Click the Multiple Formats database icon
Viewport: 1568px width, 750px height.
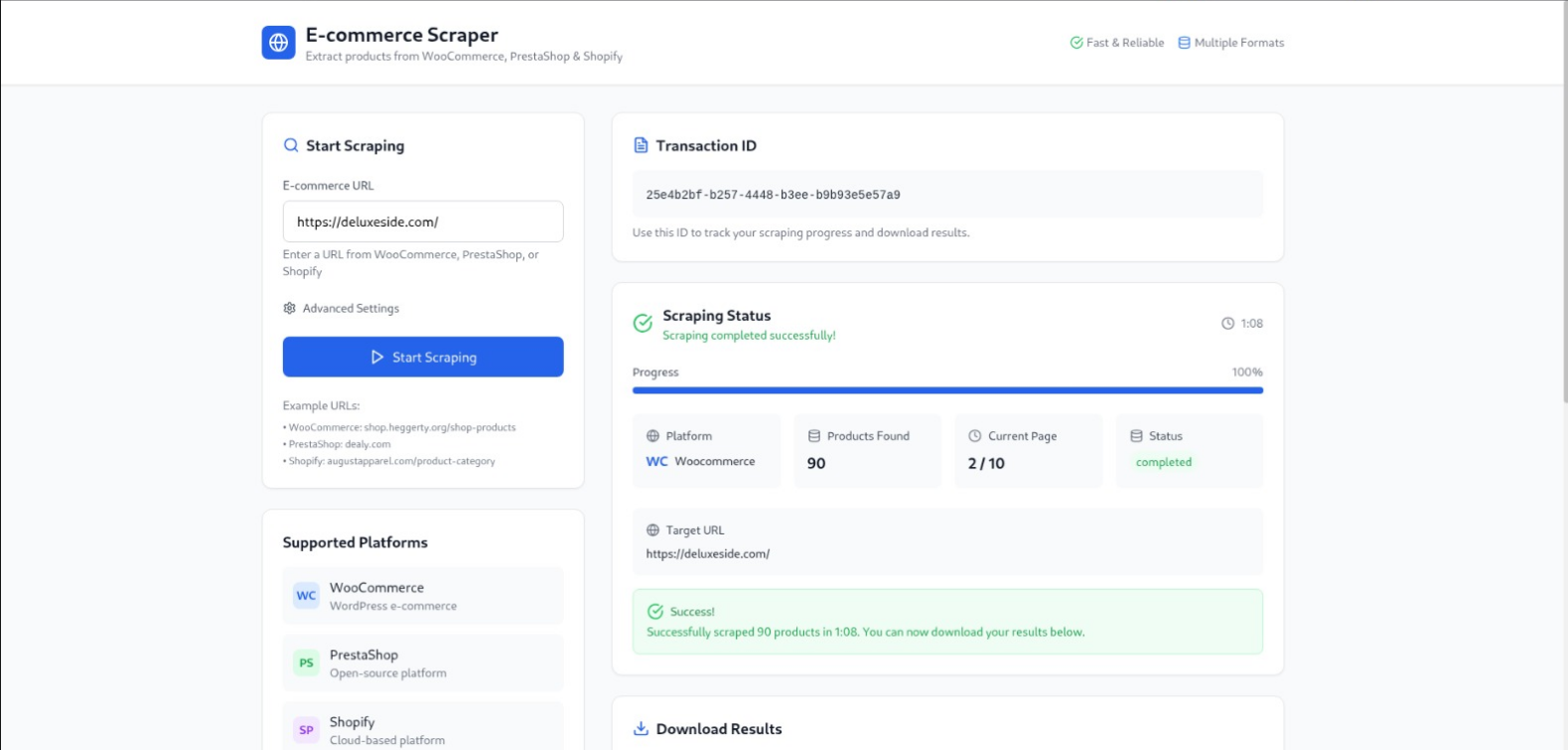click(1184, 43)
